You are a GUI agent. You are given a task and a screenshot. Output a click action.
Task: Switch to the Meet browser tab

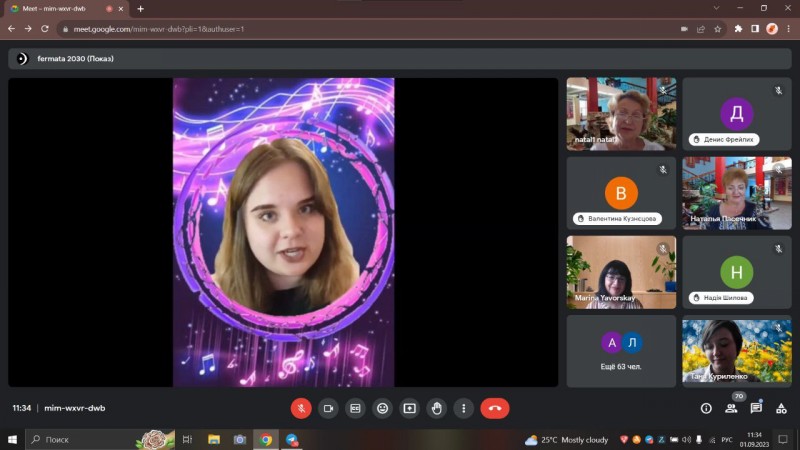coord(55,8)
